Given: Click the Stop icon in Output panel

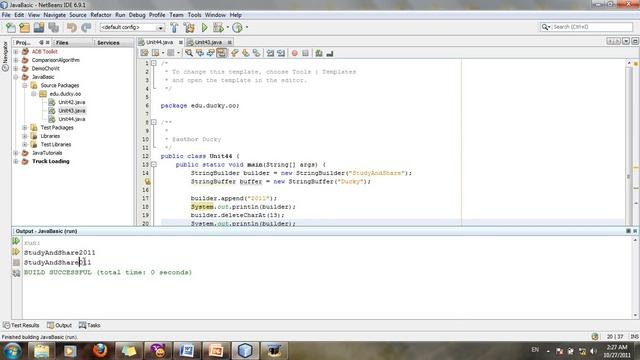Looking at the screenshot, I should point(16,262).
